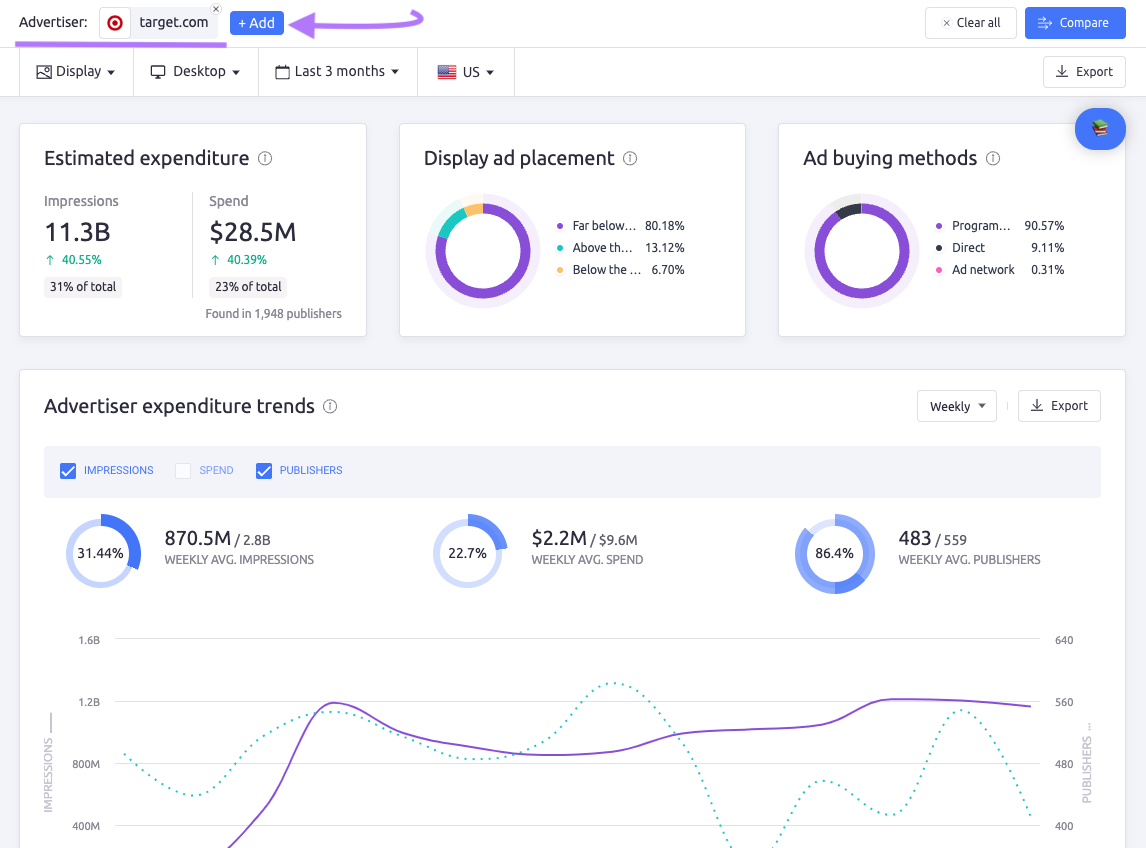Export the report using top Export button

(x=1084, y=72)
